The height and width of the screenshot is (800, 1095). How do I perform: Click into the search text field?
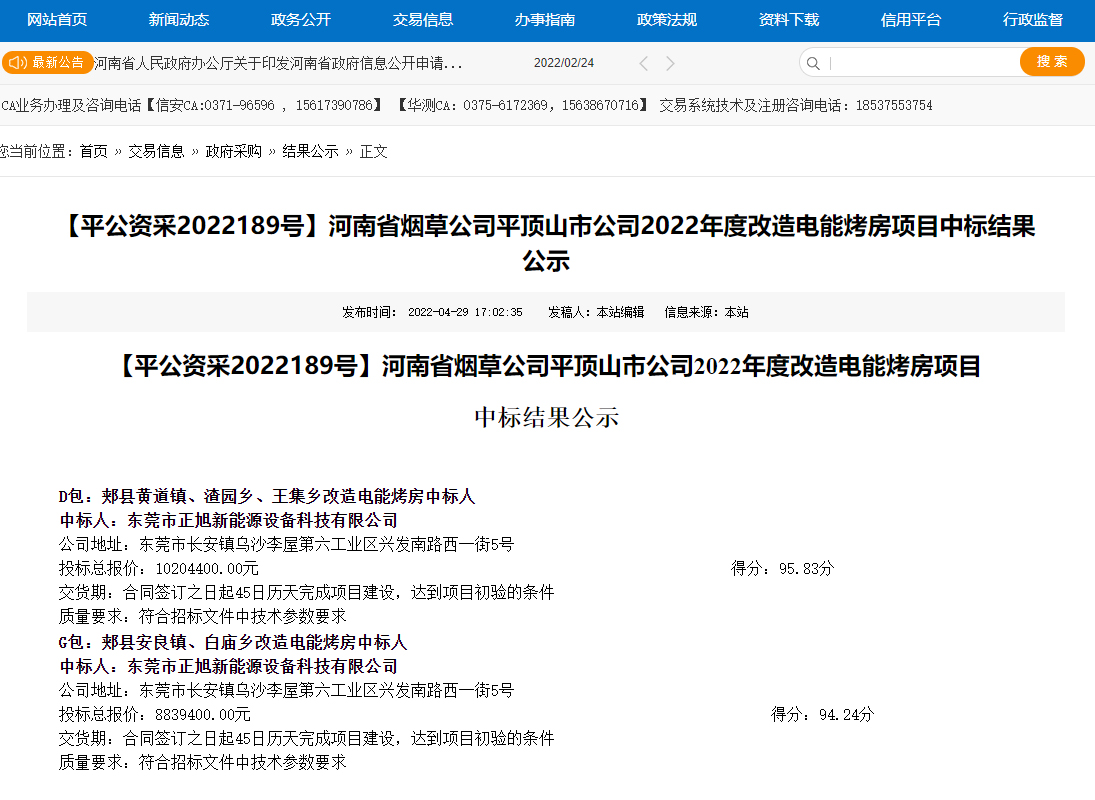(x=920, y=63)
